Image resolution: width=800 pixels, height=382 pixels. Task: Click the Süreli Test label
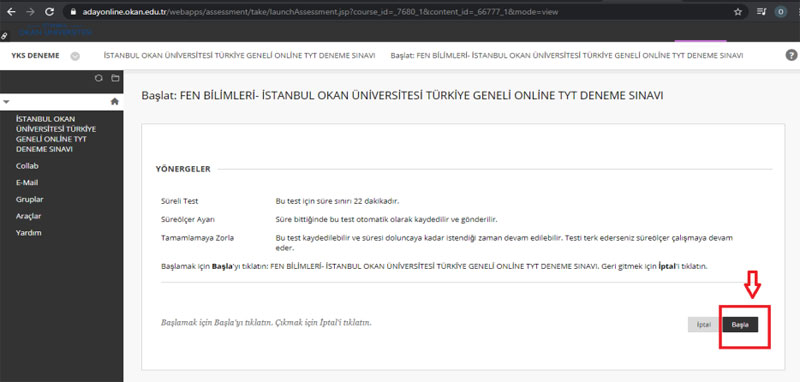[x=180, y=201]
